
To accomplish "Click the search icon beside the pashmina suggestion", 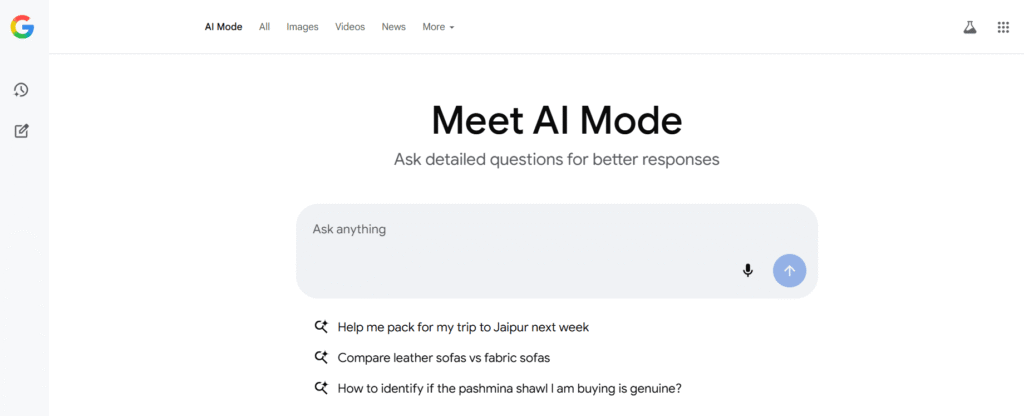I will click(321, 388).
